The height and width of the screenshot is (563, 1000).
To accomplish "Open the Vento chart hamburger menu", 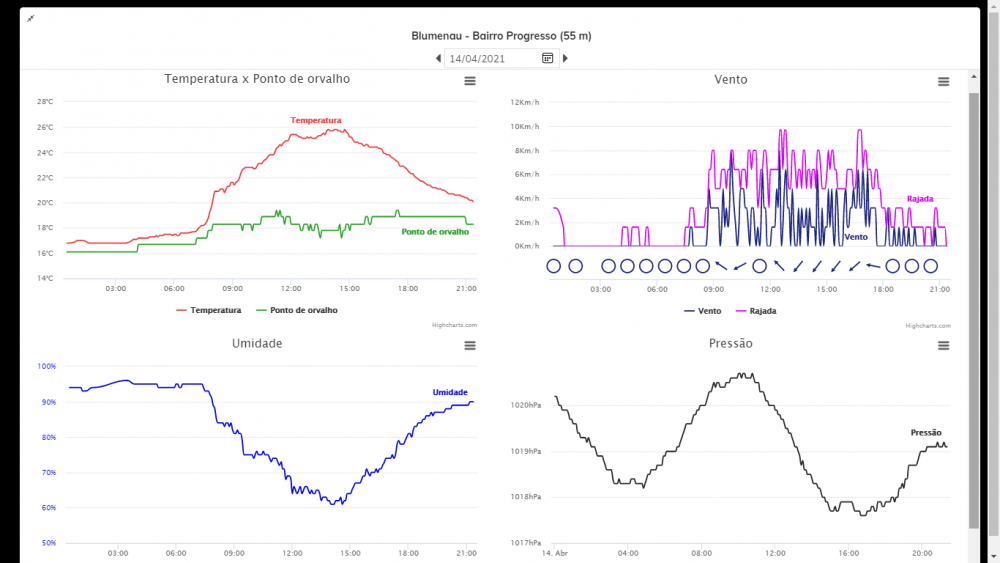I will tap(943, 82).
